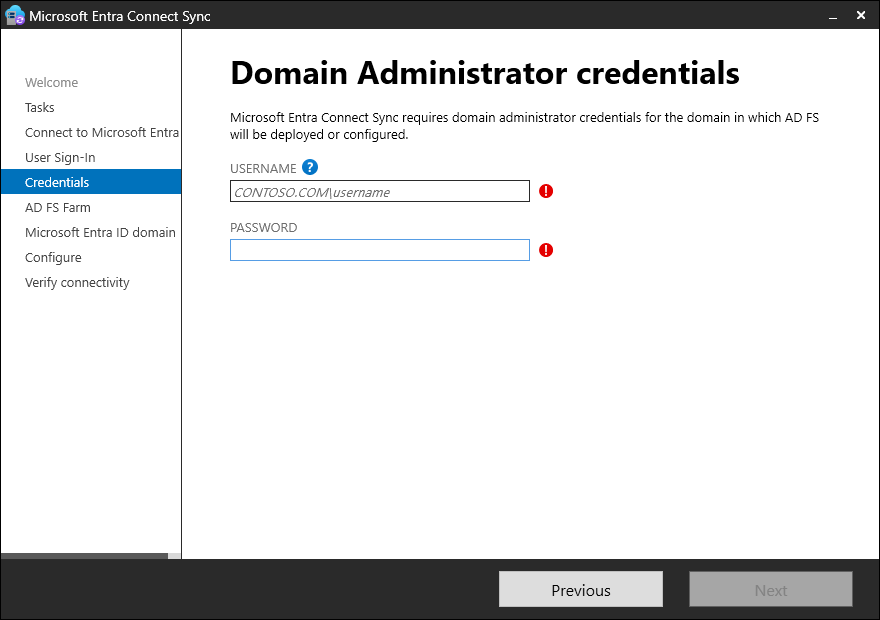Click the disabled Next button

pos(771,589)
